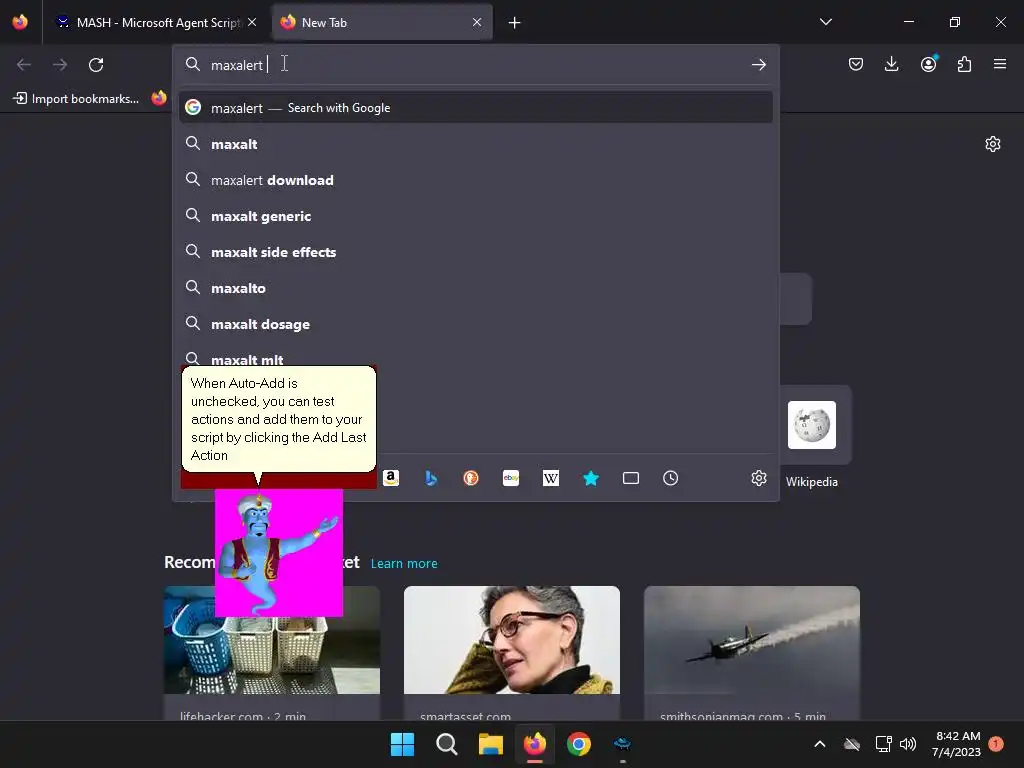This screenshot has width=1024, height=768.
Task: Choose 'maxalt dosage' suggestion
Action: click(x=475, y=324)
